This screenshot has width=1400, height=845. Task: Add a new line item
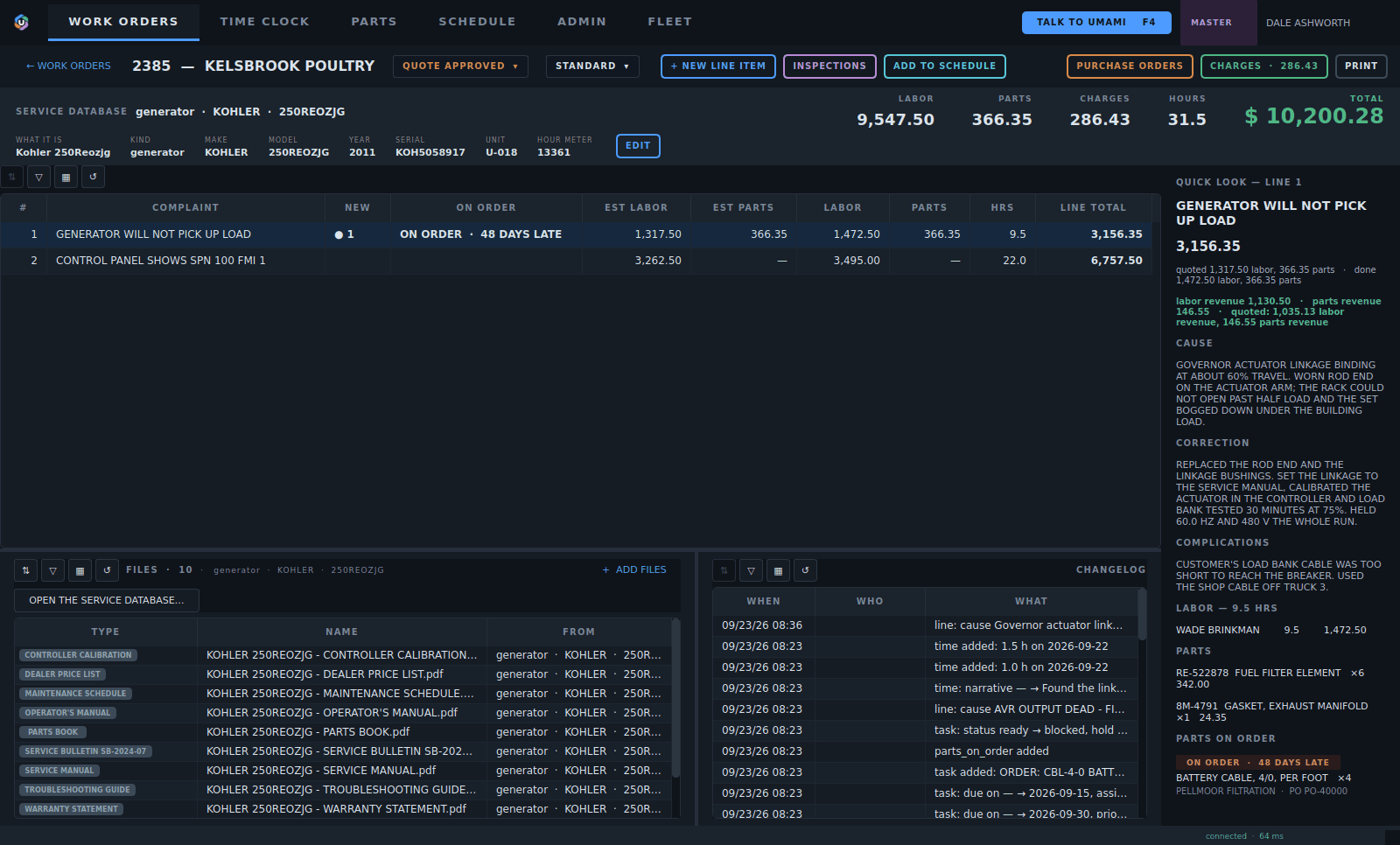pyautogui.click(x=717, y=66)
